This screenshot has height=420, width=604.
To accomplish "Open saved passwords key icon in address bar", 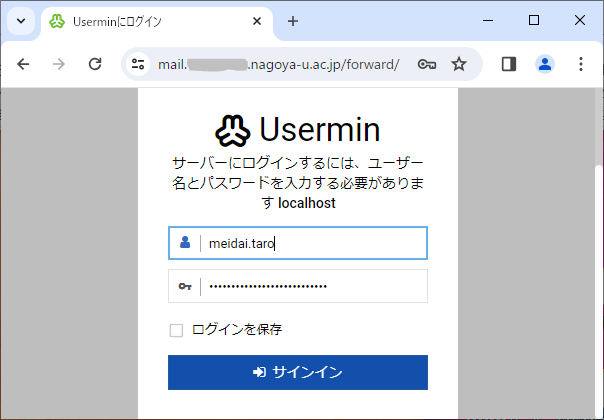I will tap(427, 64).
